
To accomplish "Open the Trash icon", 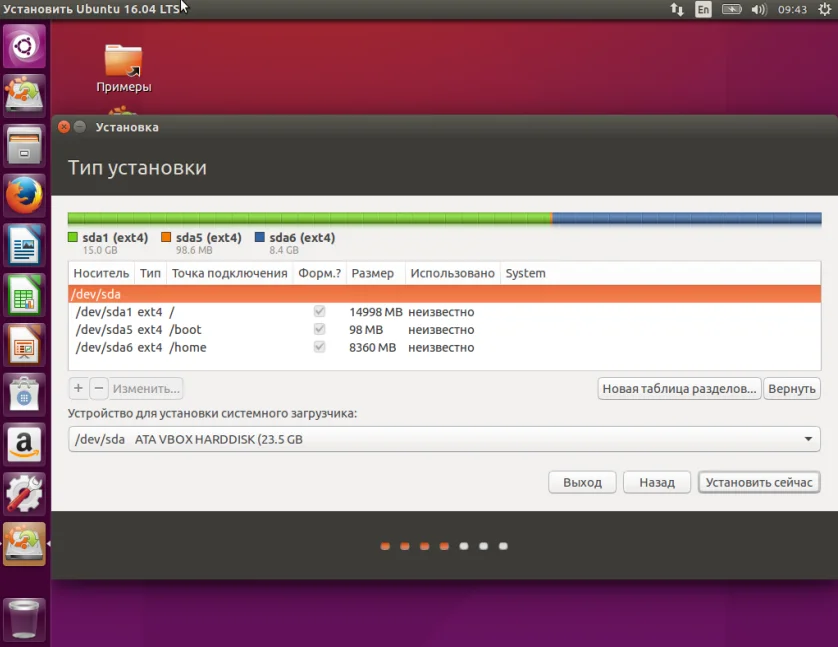I will pos(25,619).
